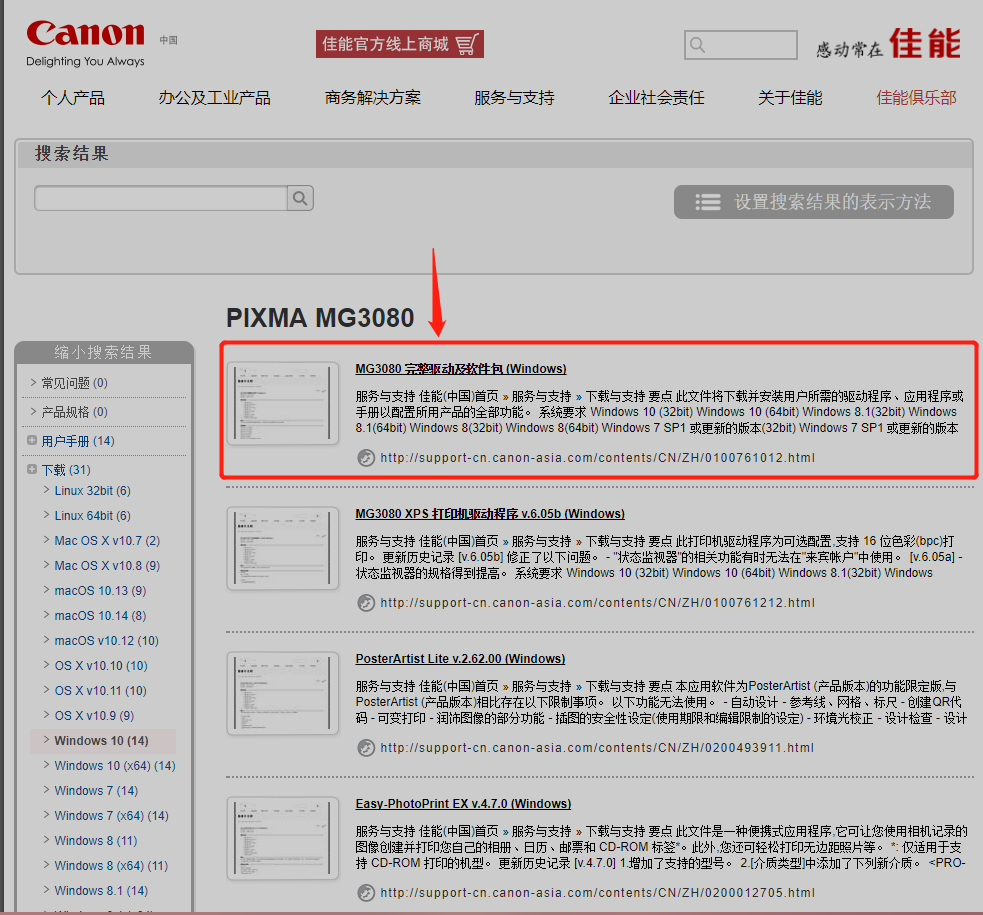Viewport: 983px width, 915px height.
Task: Filter by macOS v10.12 (10)
Action: [107, 641]
